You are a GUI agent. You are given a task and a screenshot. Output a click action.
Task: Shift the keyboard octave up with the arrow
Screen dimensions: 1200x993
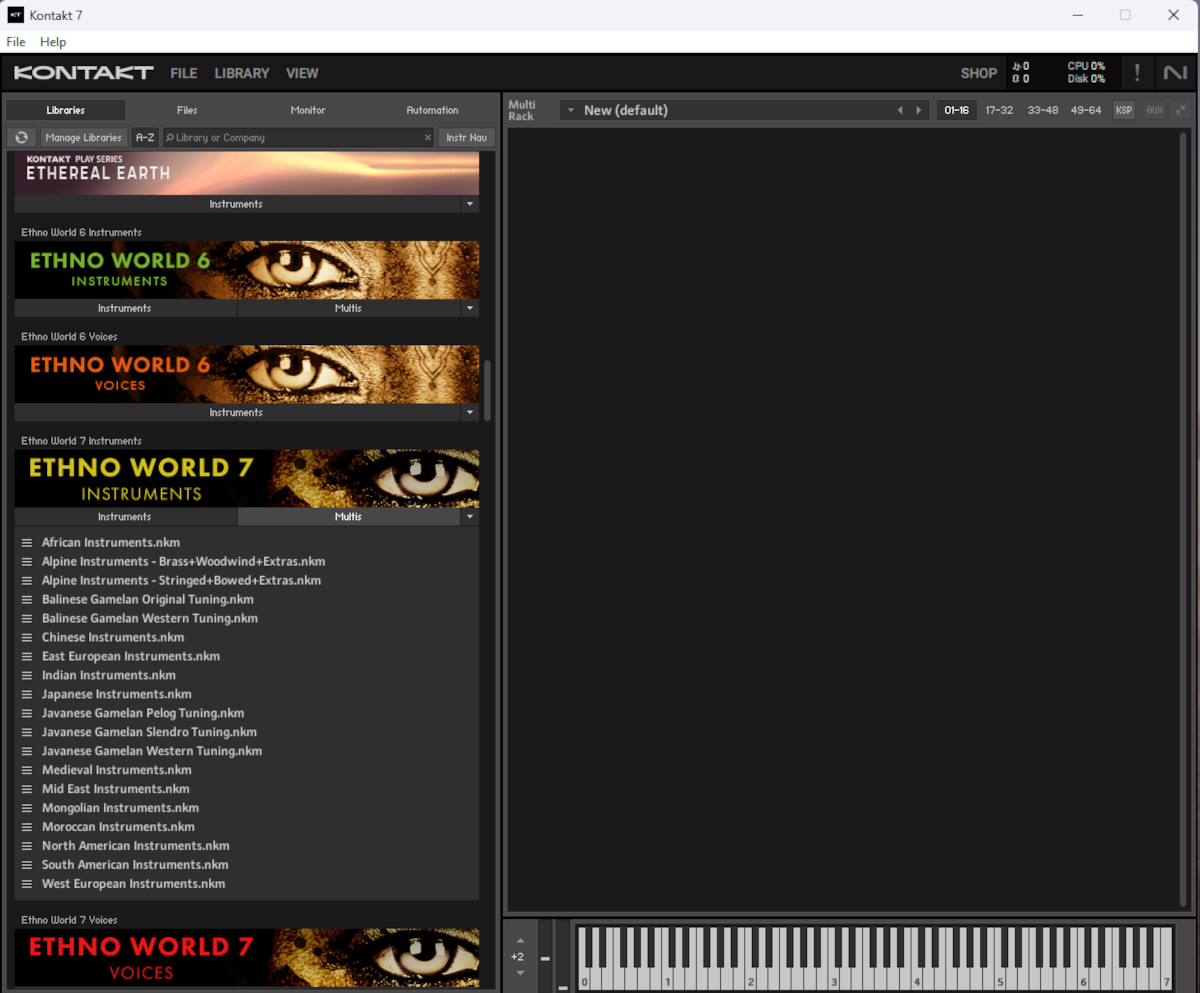tap(520, 941)
